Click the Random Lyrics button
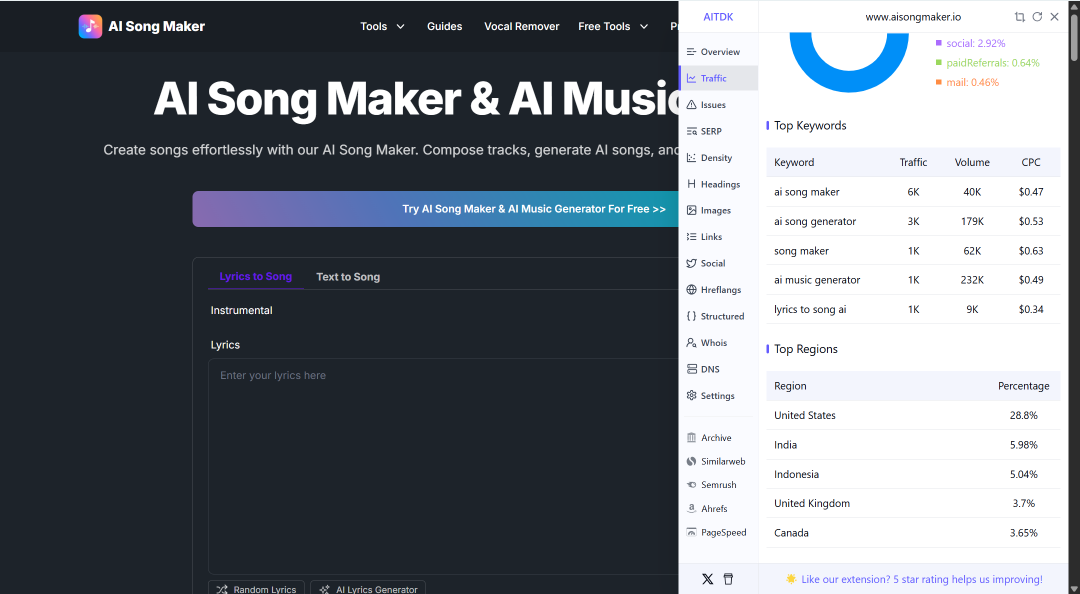 [256, 589]
